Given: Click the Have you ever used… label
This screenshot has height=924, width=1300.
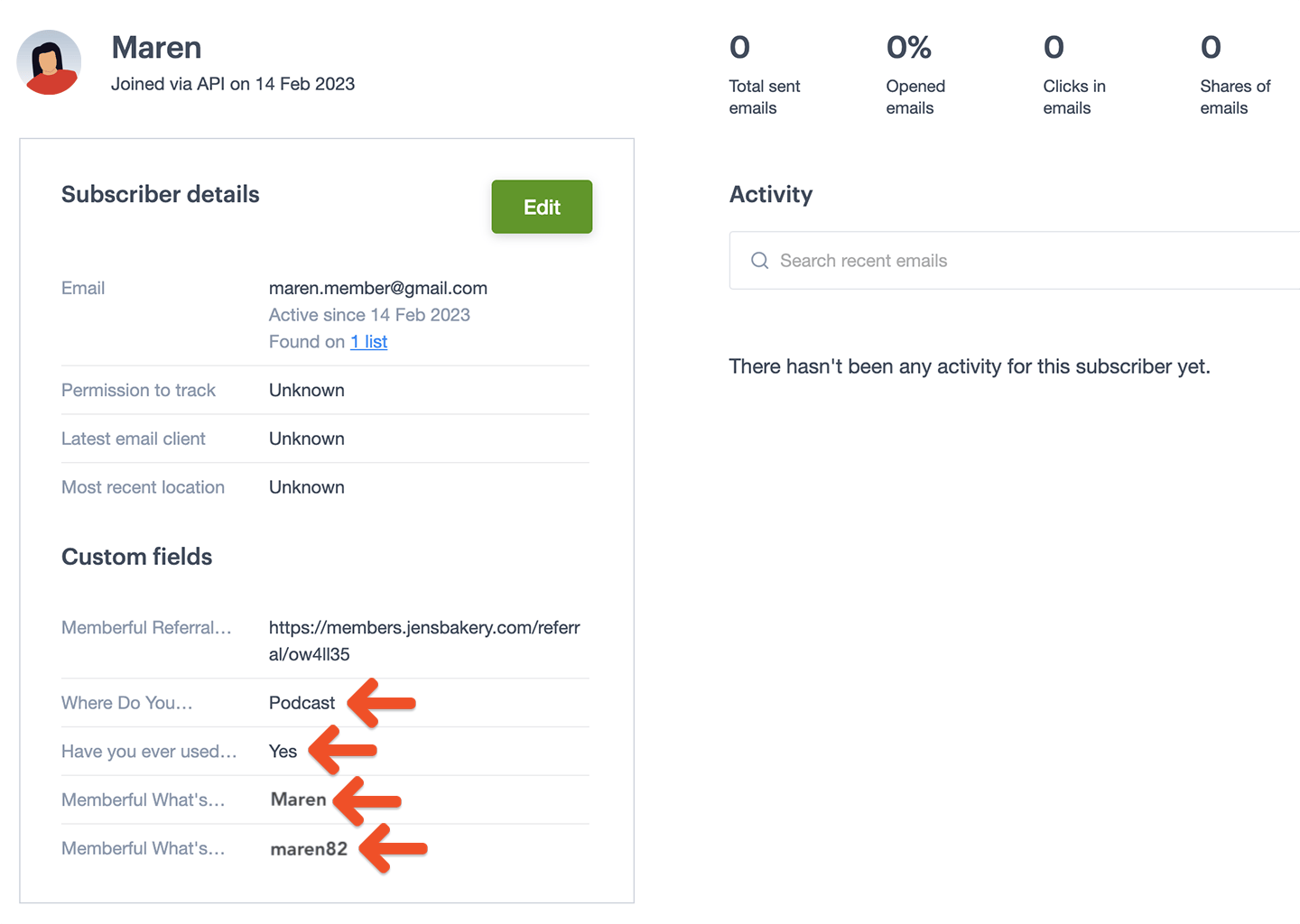Looking at the screenshot, I should click(149, 752).
